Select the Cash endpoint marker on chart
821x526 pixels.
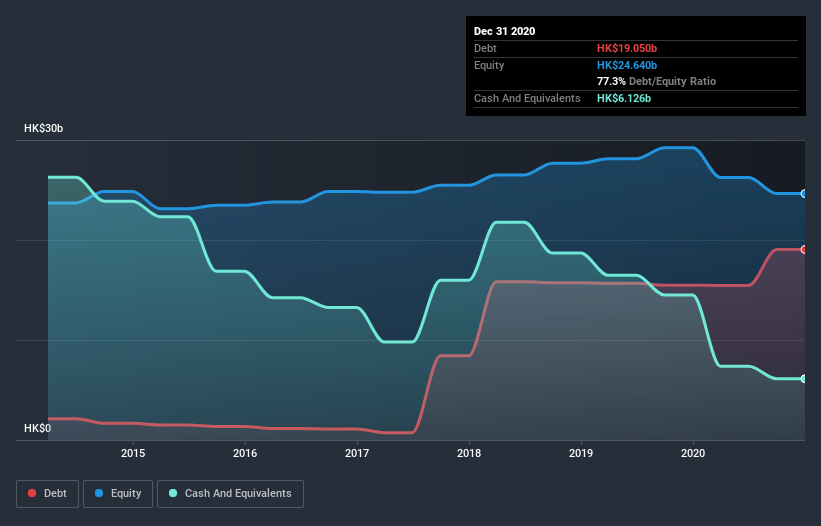804,378
